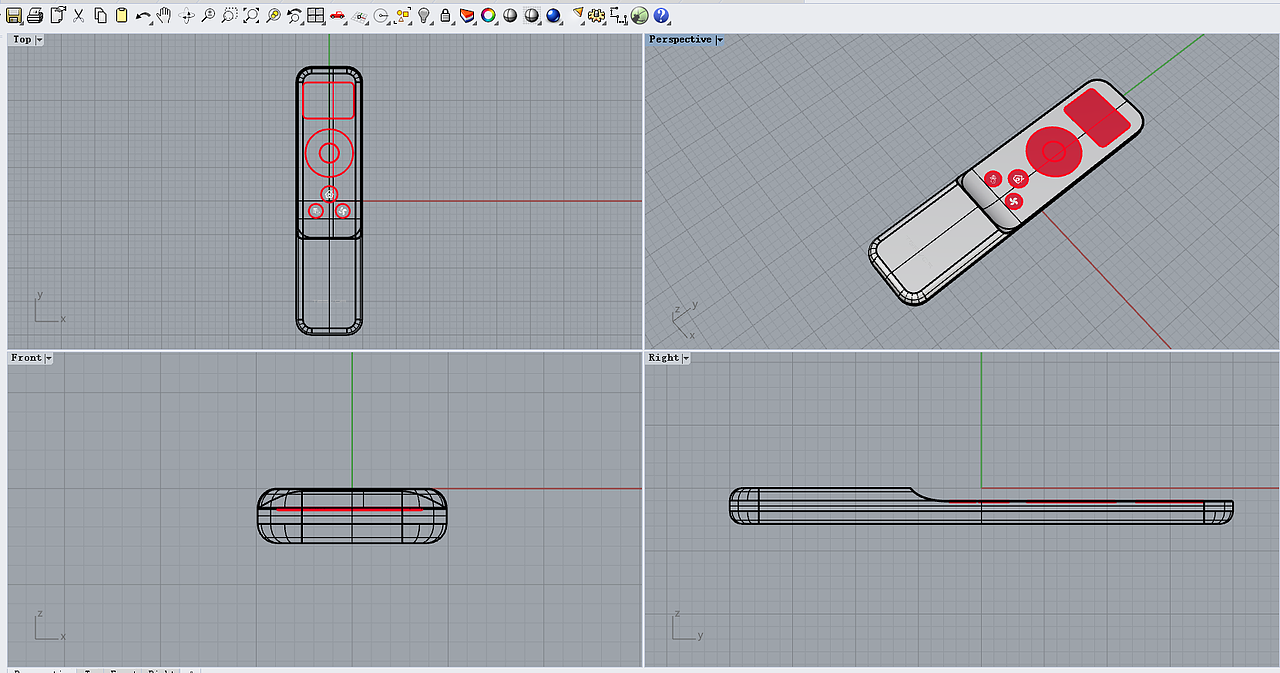Click the 4 Viewports layout icon

tap(316, 15)
